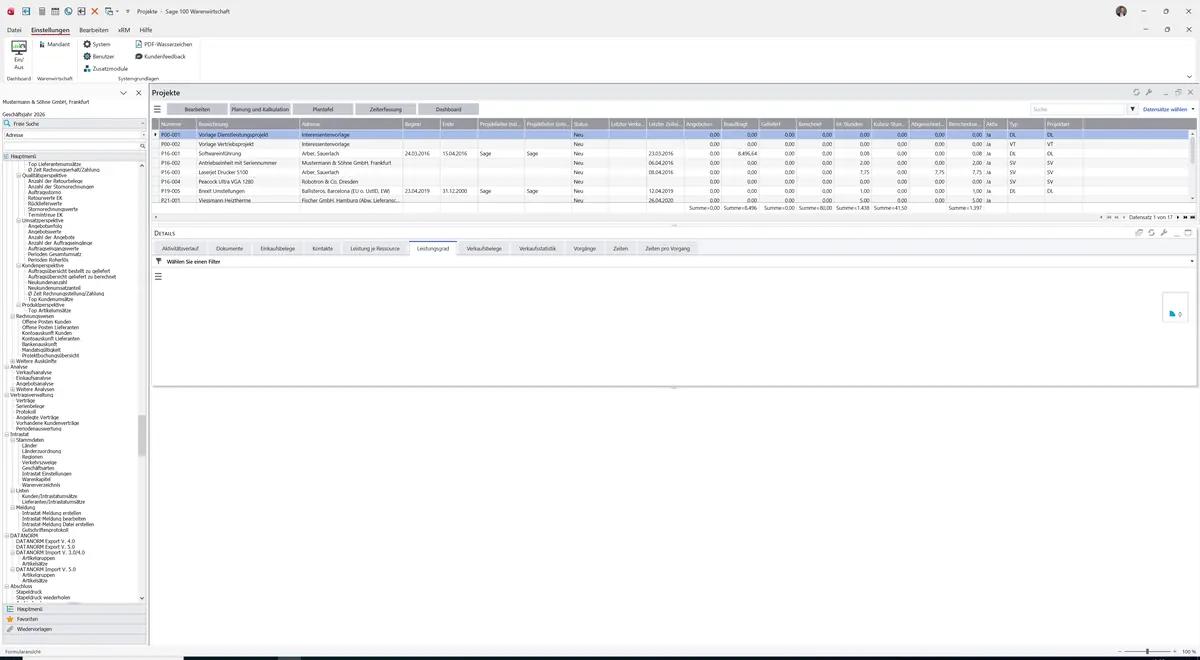
Task: Toggle the Dashboard Ein/Aus ribbon button
Action: coord(19,55)
